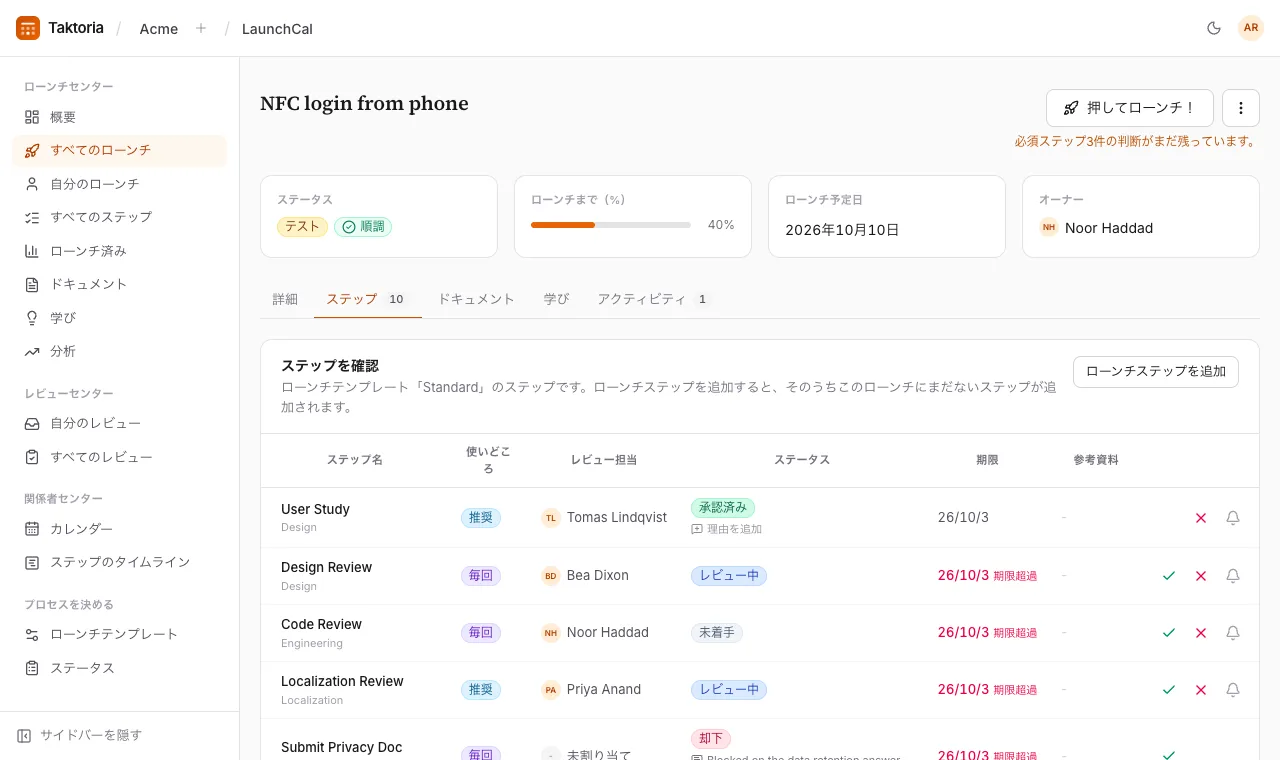Open 概要 in the sidebar
Viewport: 1280px width, 760px height.
[120, 117]
